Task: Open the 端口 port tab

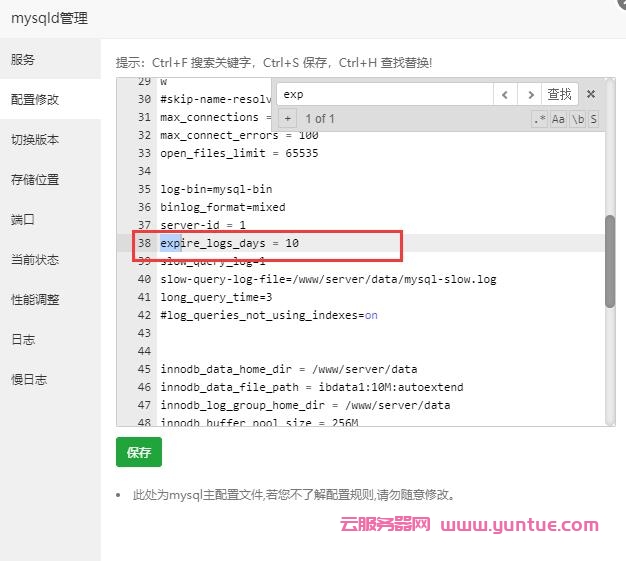Action: [23, 220]
